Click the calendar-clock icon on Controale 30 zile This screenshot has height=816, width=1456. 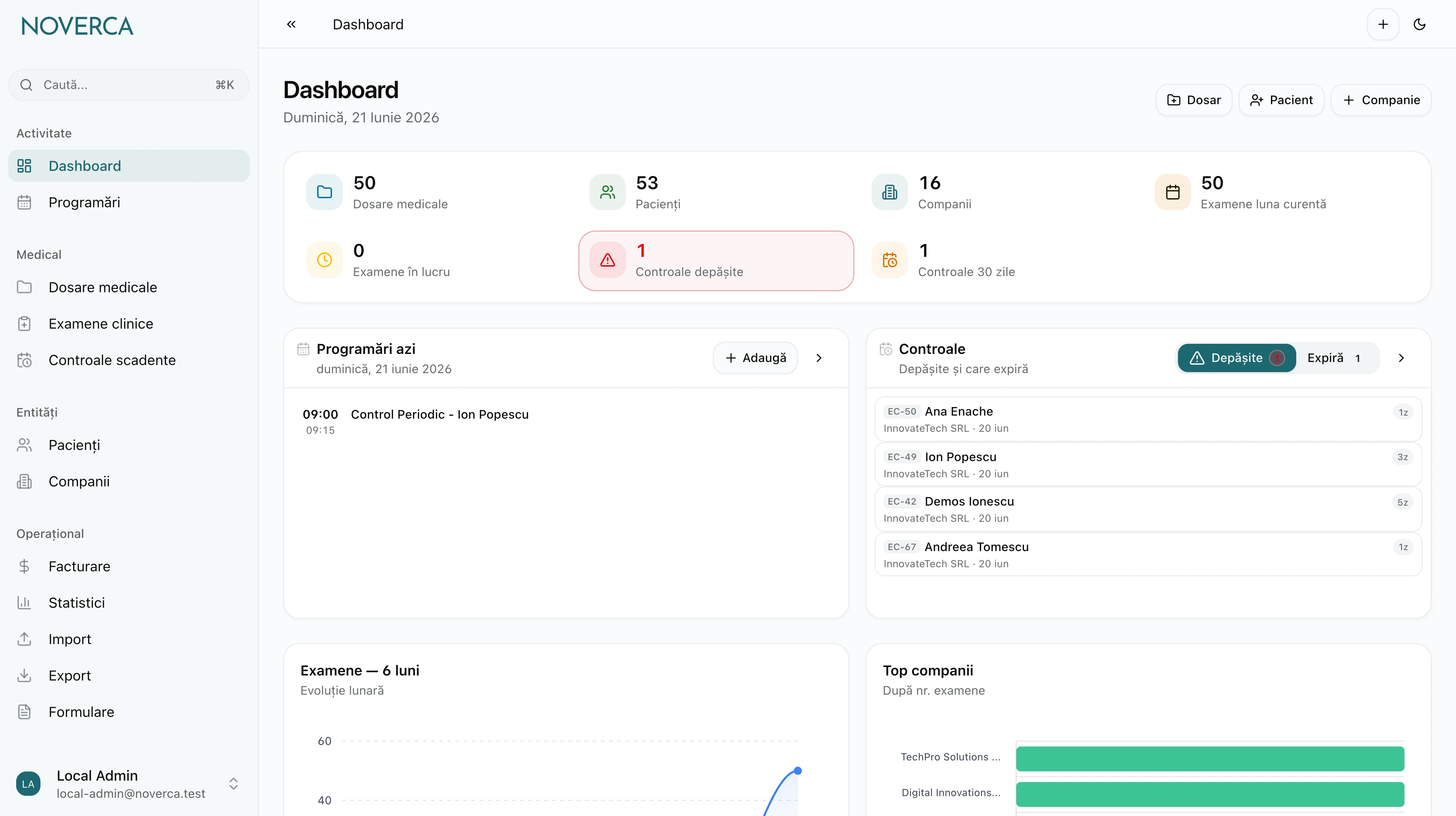tap(890, 260)
